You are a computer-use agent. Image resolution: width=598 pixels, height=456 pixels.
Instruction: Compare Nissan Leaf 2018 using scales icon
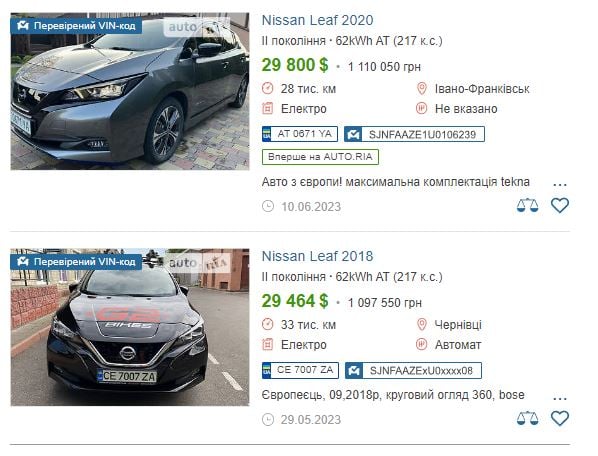click(527, 418)
